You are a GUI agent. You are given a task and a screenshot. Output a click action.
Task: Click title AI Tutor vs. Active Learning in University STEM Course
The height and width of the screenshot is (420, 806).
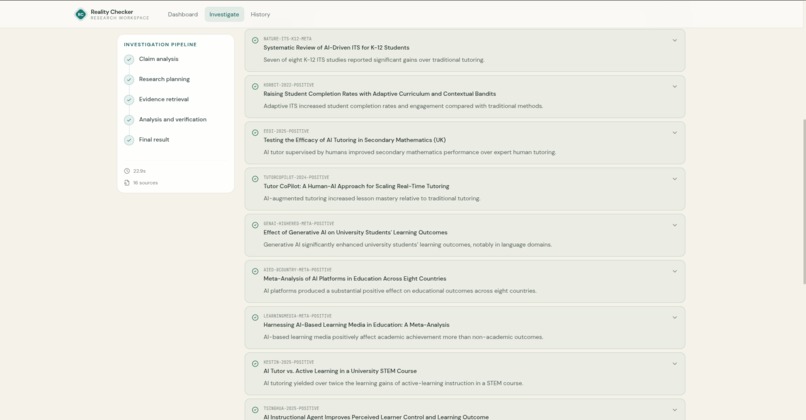[x=340, y=371]
